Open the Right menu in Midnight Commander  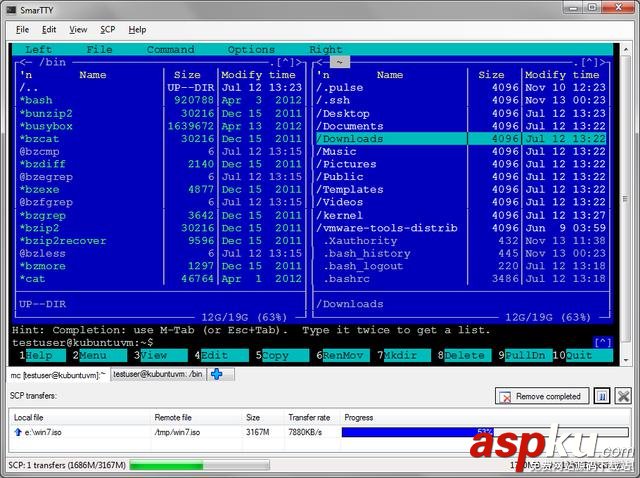click(326, 49)
